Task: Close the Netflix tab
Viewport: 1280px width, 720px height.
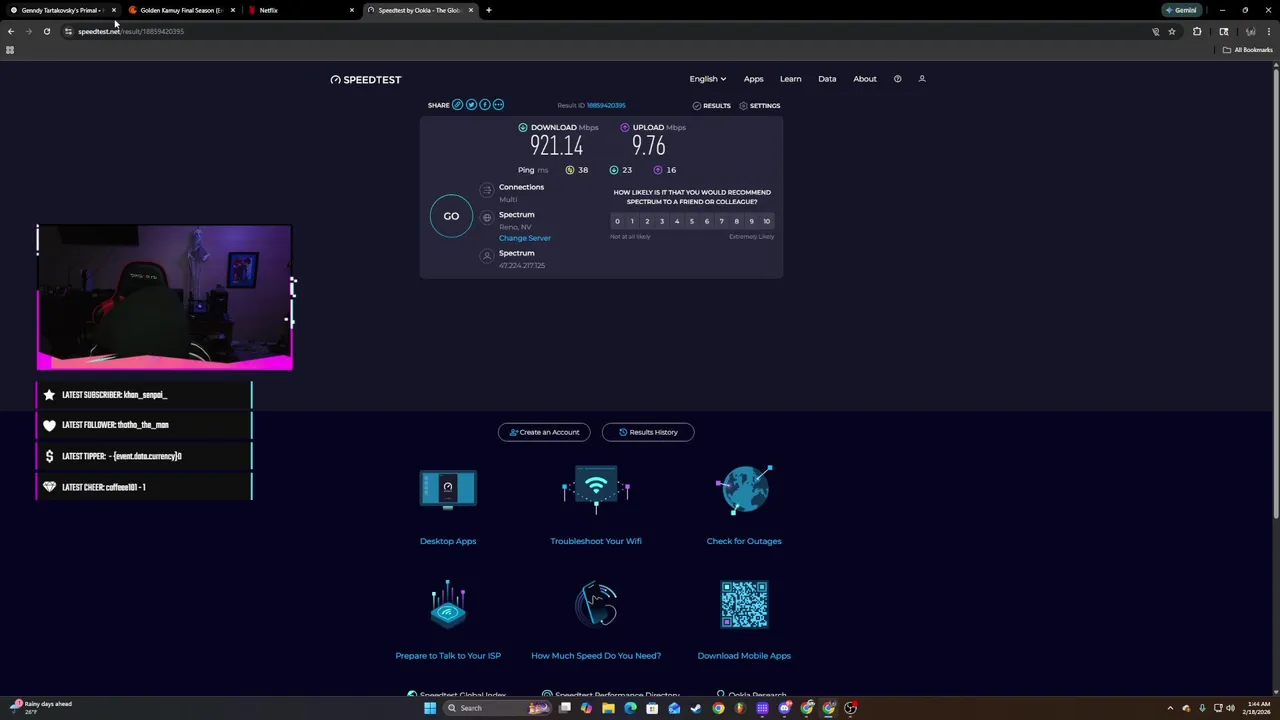Action: pos(351,10)
